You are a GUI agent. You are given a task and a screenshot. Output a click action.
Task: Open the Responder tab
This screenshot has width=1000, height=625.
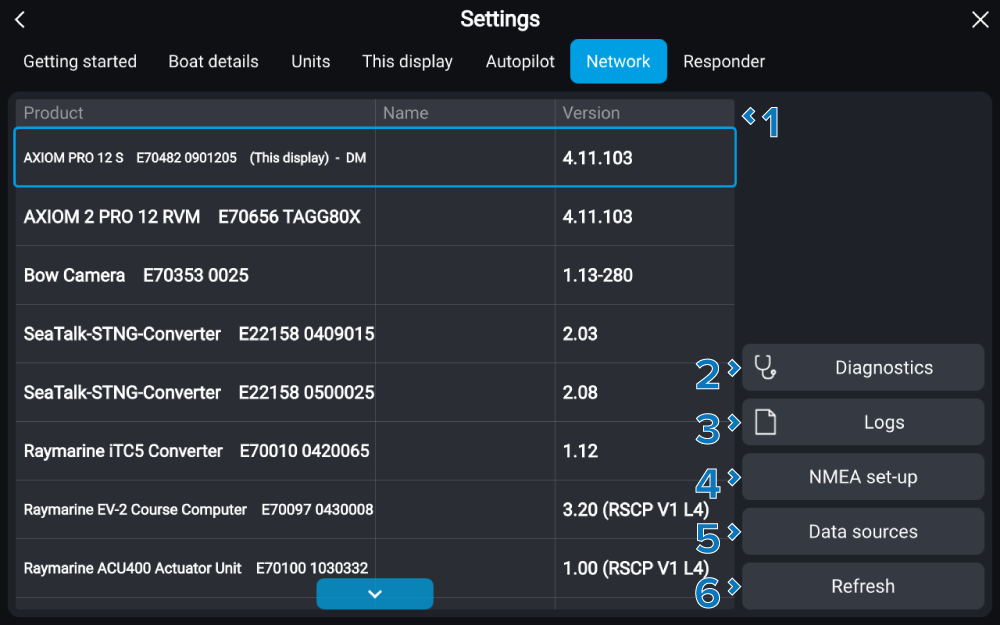(724, 61)
